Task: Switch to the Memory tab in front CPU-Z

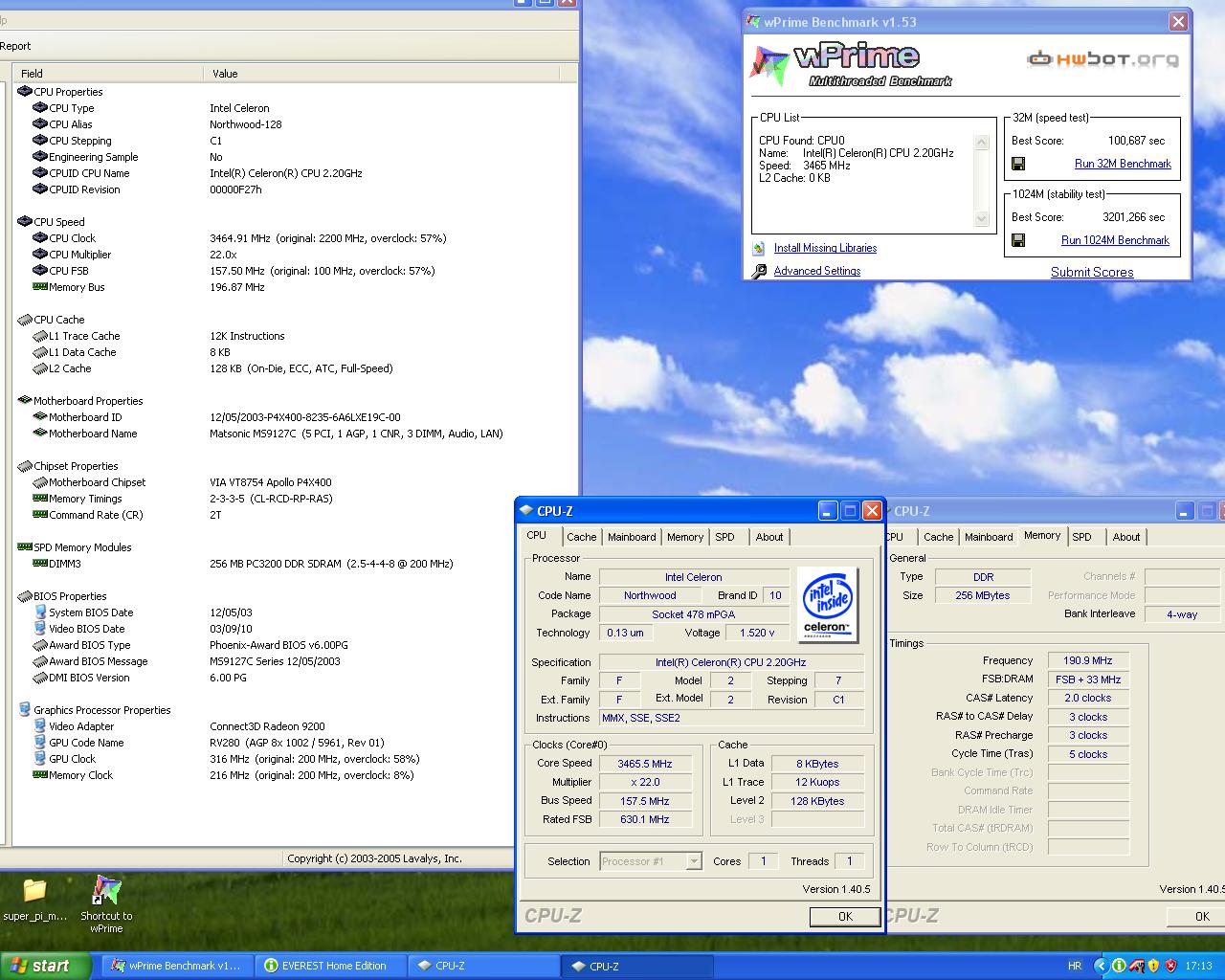Action: [x=685, y=537]
